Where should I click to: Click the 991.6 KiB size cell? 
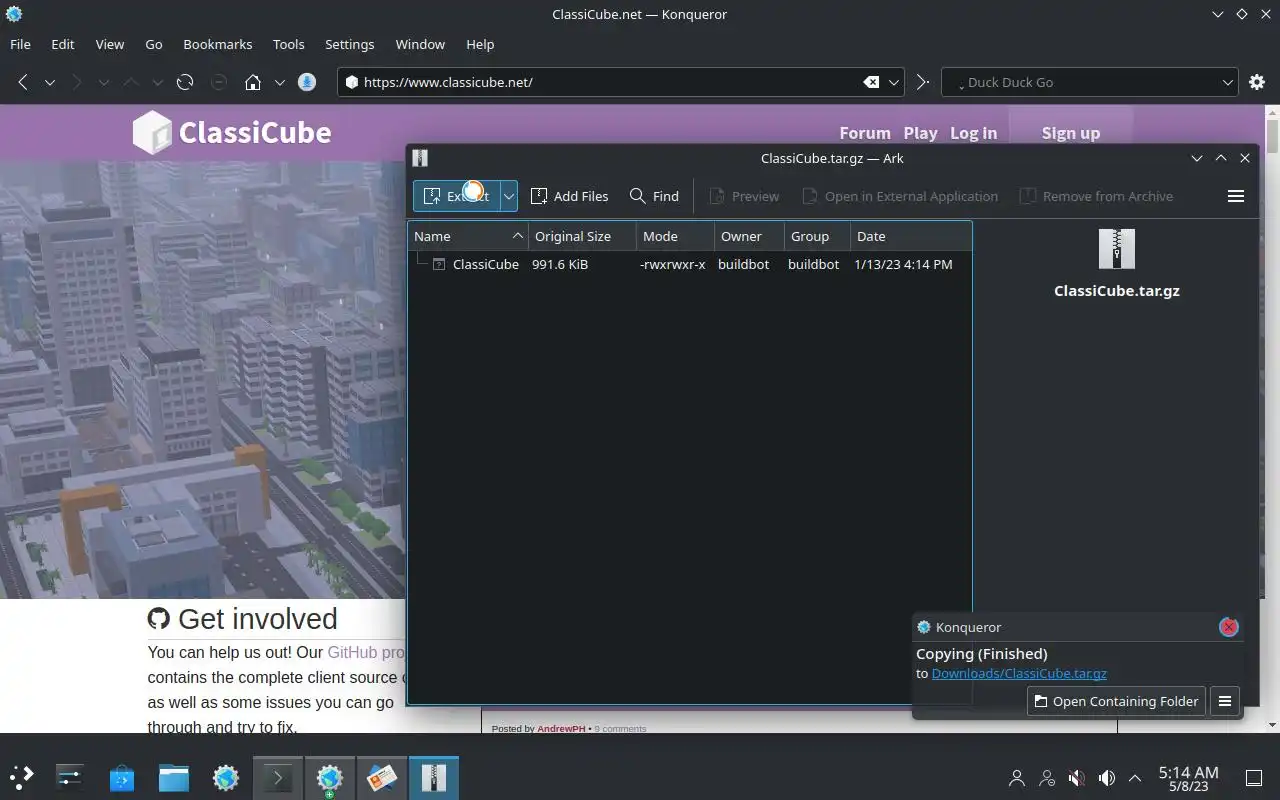click(560, 264)
